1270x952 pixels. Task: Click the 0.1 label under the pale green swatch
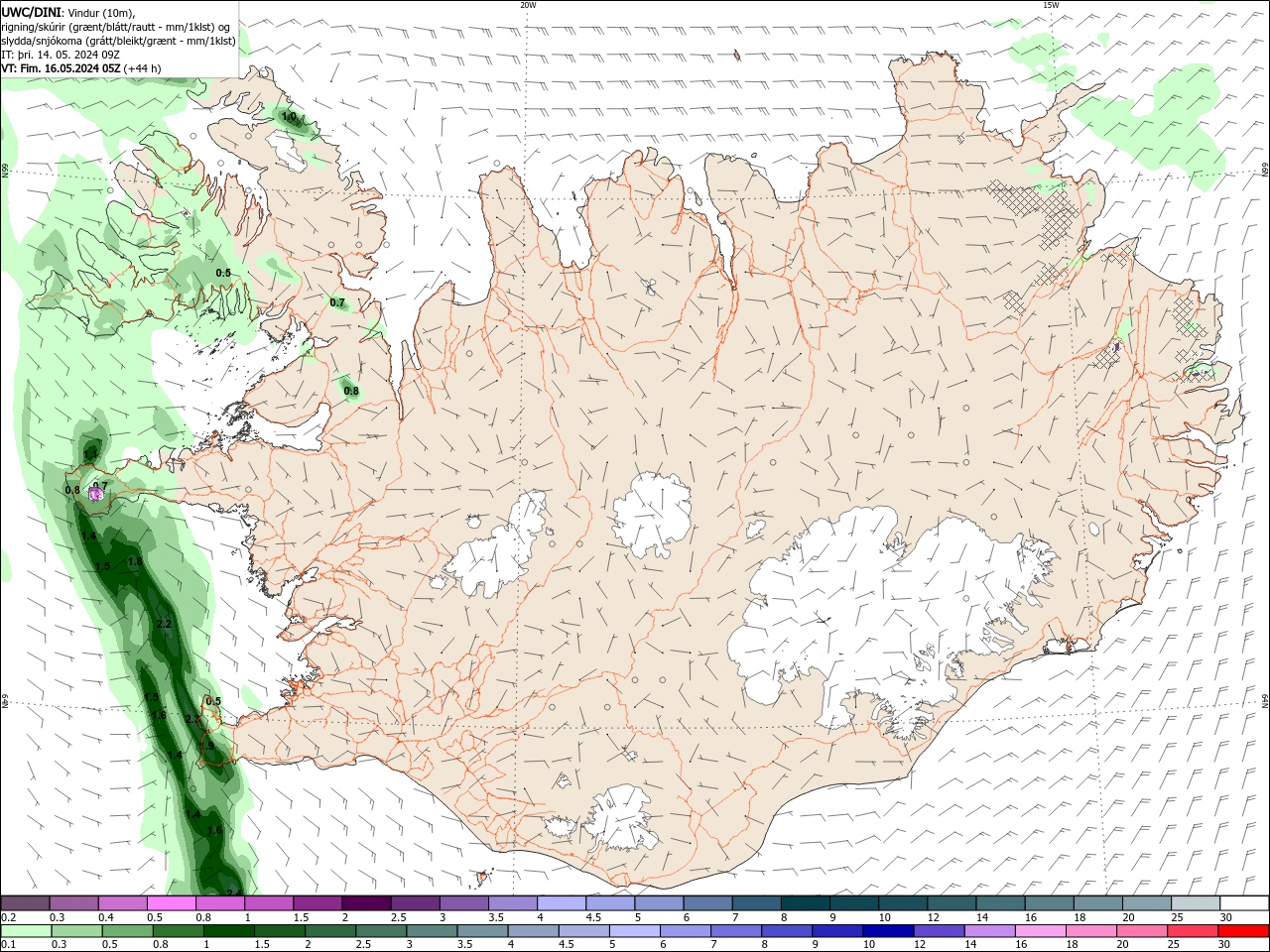pyautogui.click(x=9, y=944)
